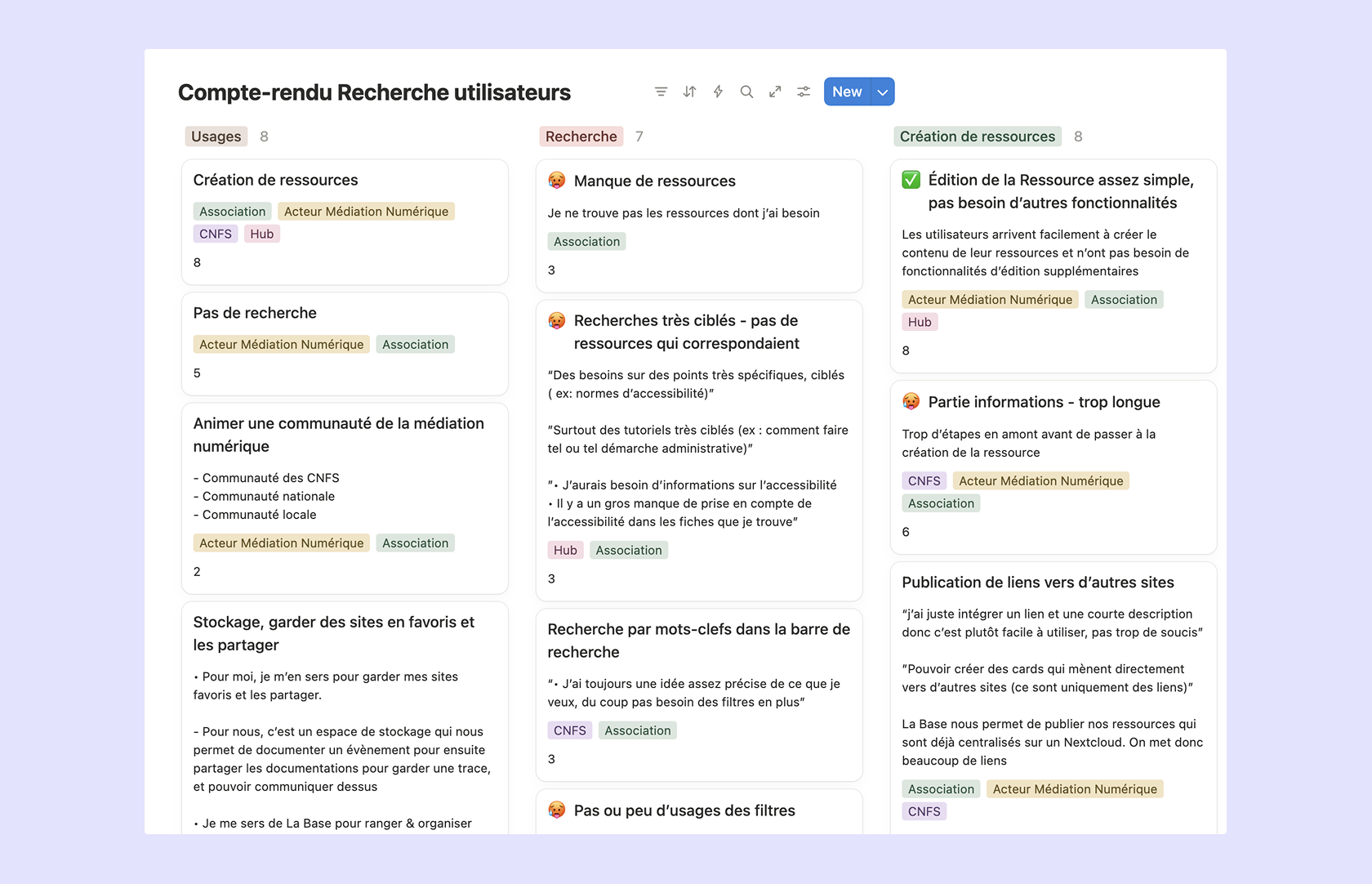Image resolution: width=1372 pixels, height=884 pixels.
Task: Open the Pas de recherche card
Action: [345, 344]
